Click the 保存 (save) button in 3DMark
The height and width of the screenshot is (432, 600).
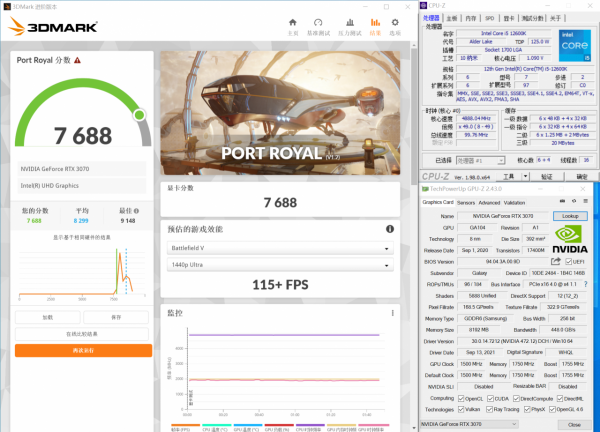[116, 317]
